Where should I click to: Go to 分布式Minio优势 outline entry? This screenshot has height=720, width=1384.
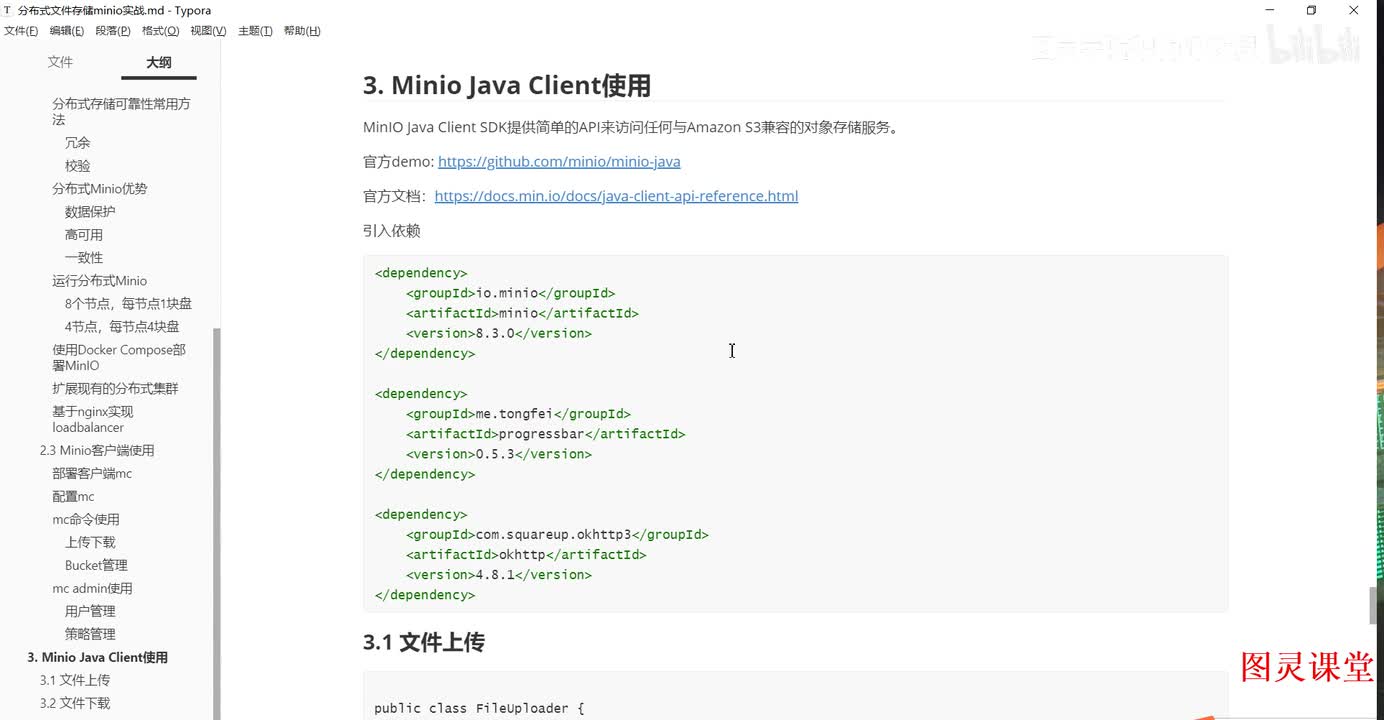pos(100,189)
